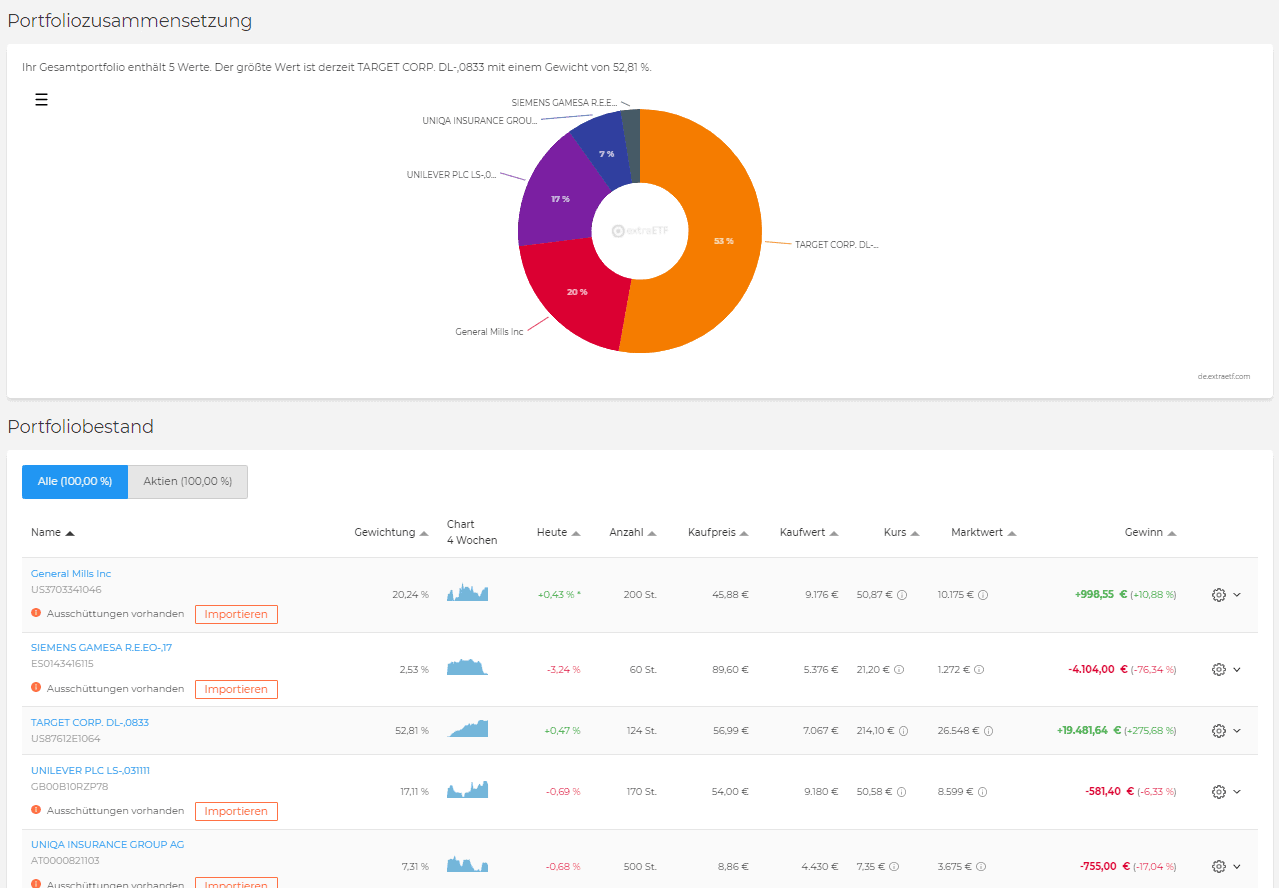The height and width of the screenshot is (888, 1279).
Task: Open the SIEMENS GAMESA R.E.EO-,17 link
Action: coord(101,648)
